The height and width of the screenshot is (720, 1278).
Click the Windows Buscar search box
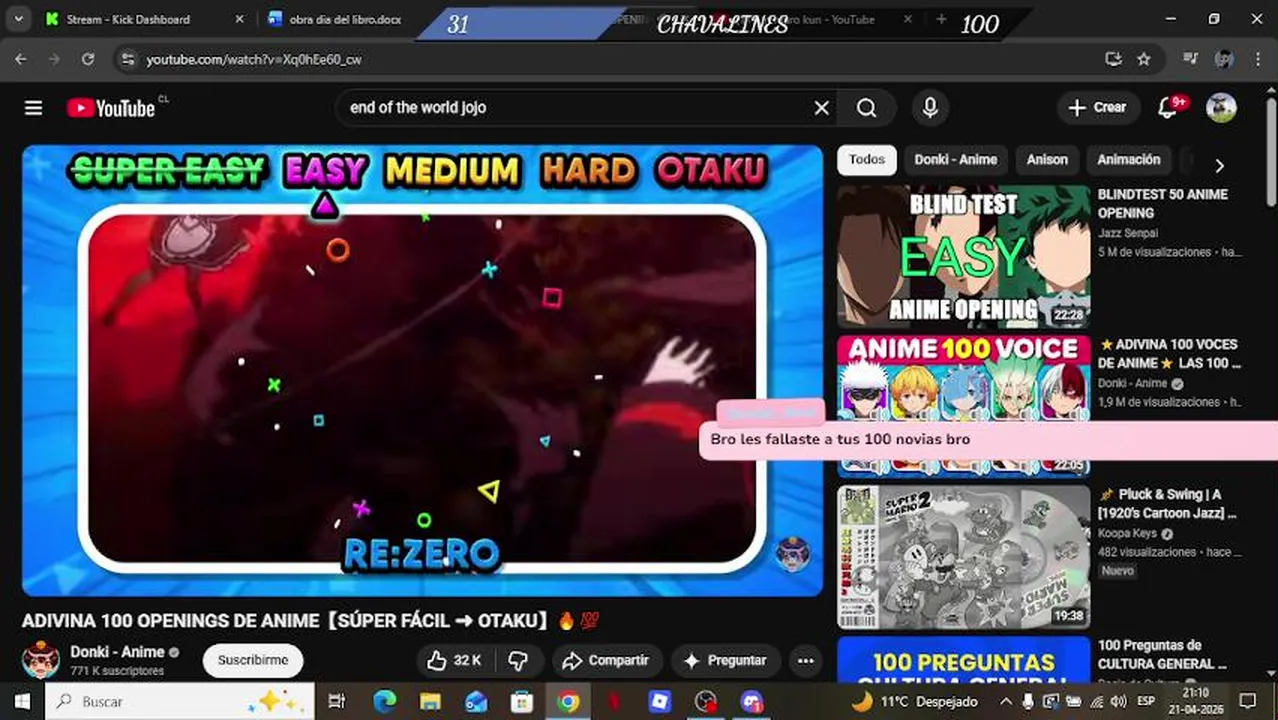180,702
